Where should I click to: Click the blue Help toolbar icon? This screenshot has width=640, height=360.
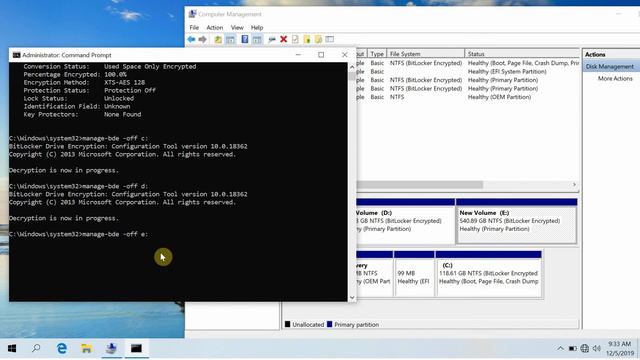pyautogui.click(x=245, y=40)
